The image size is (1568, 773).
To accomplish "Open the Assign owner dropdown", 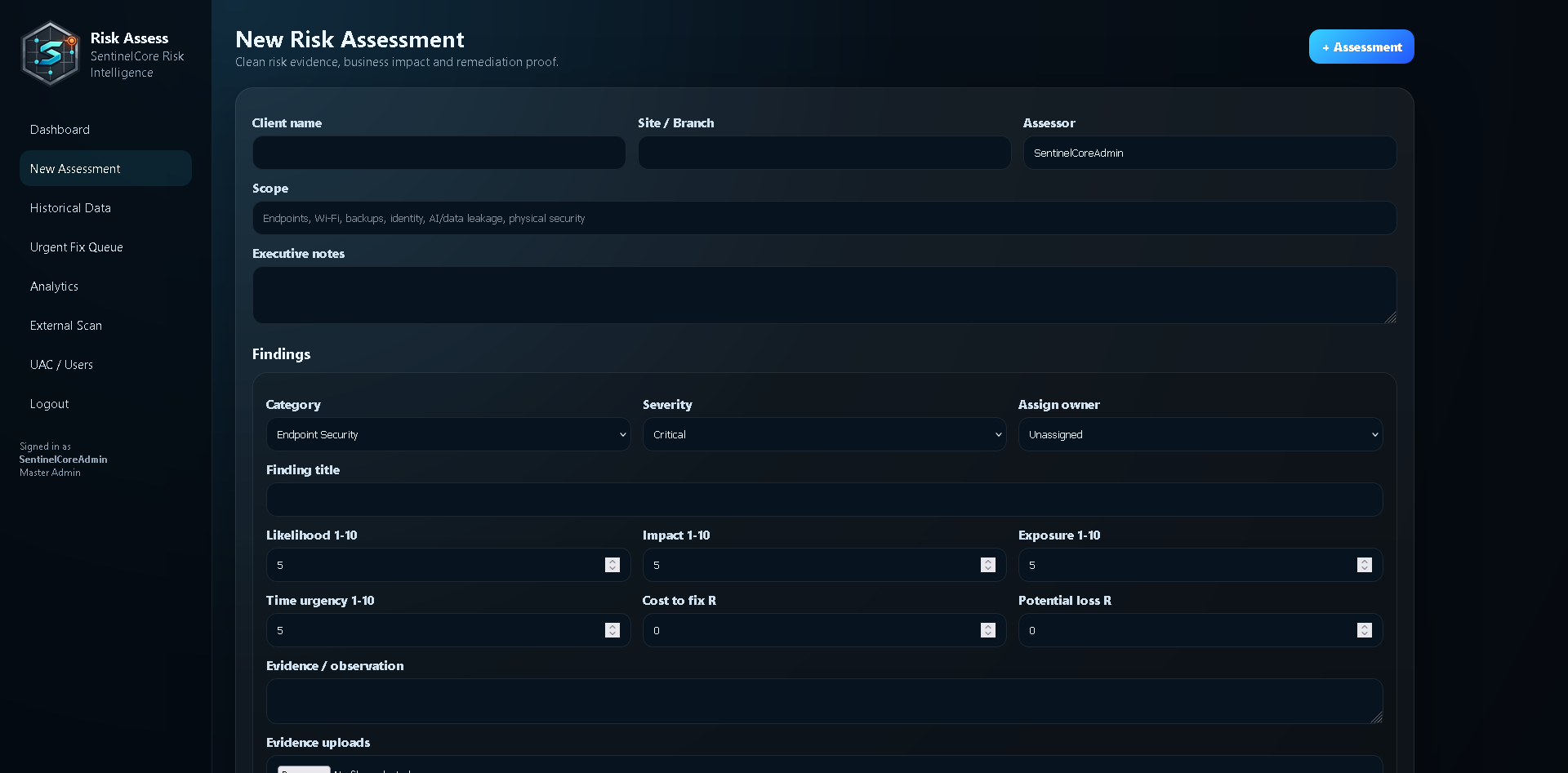I will coord(1200,434).
